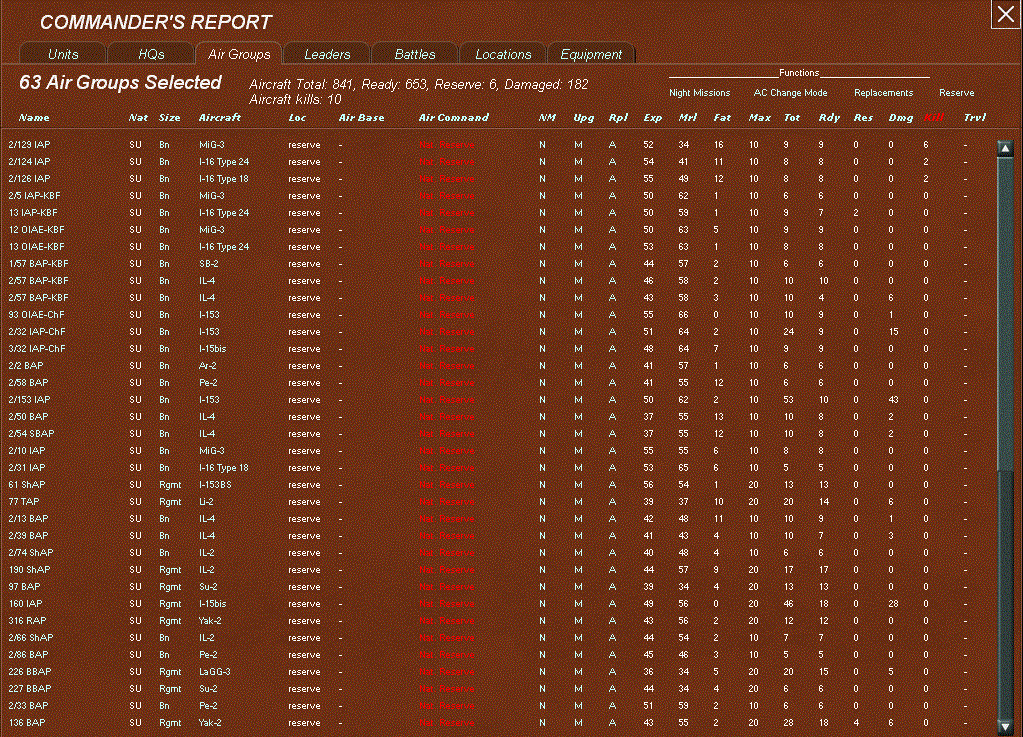This screenshot has height=737, width=1023.
Task: Select the 2/129 IAP air group
Action: (29, 145)
